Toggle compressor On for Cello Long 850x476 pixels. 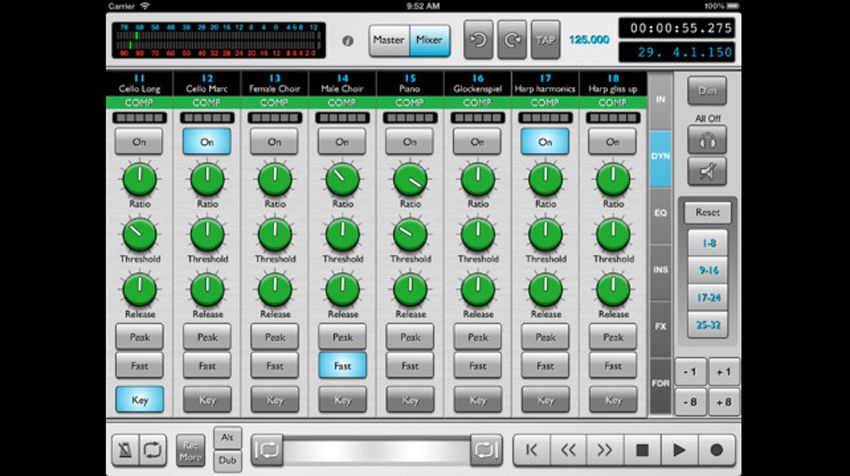[x=139, y=142]
